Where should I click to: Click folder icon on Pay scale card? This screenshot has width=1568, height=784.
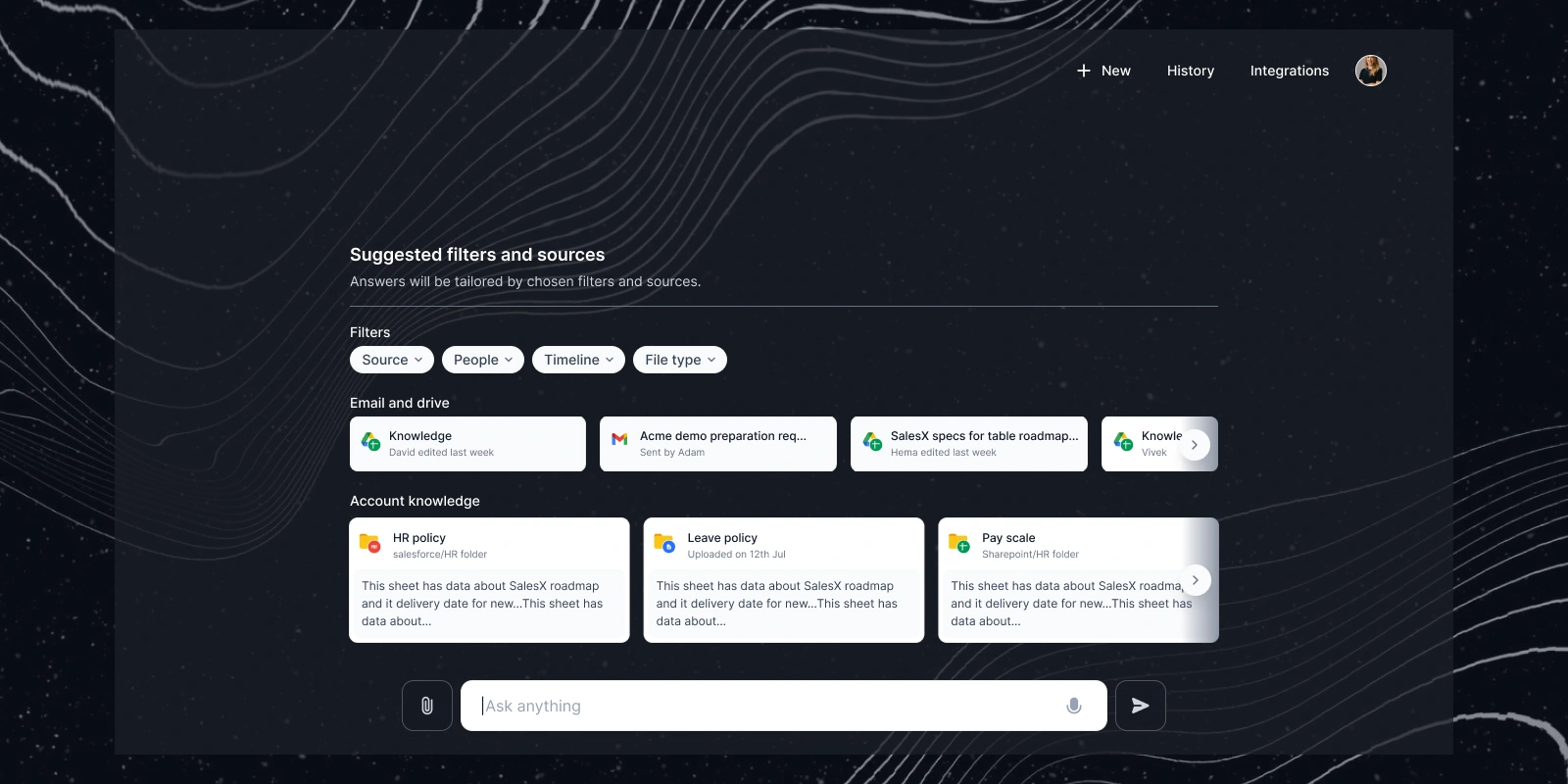pyautogui.click(x=959, y=543)
